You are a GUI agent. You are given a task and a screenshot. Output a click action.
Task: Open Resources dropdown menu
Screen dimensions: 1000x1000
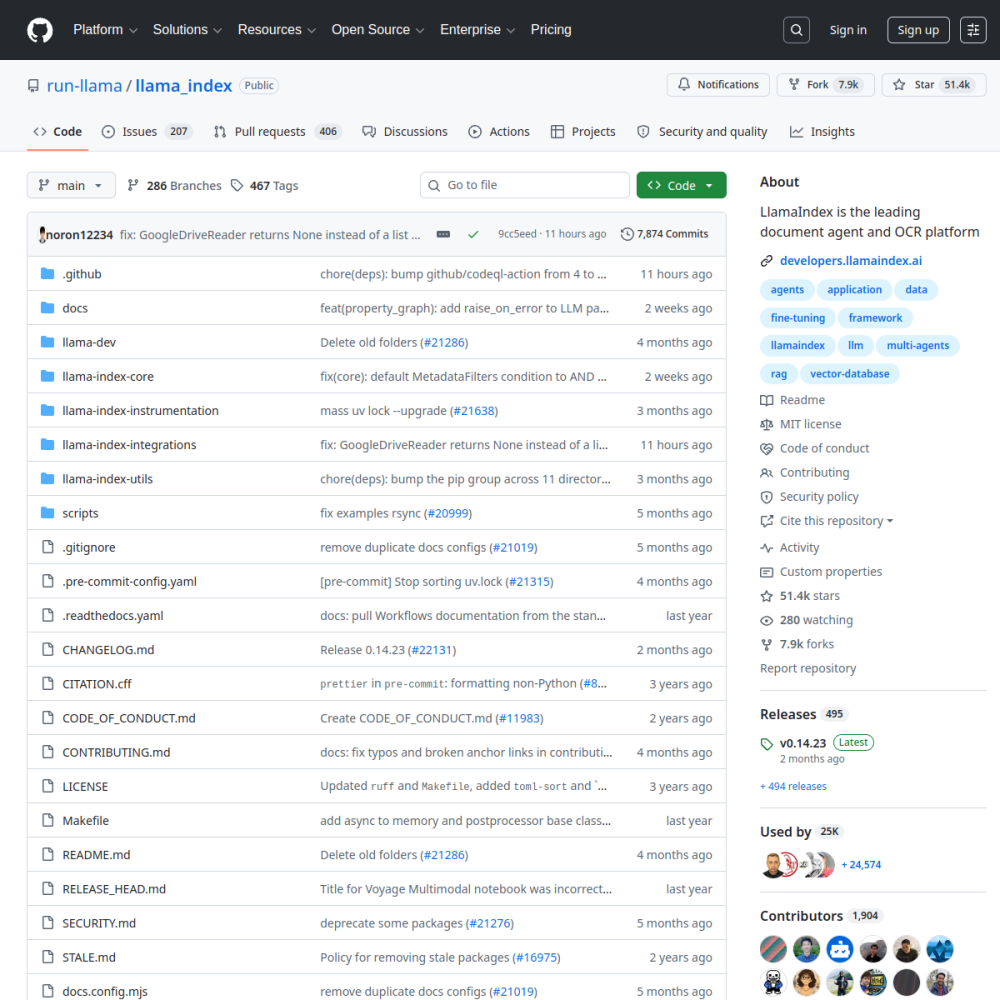pos(276,30)
